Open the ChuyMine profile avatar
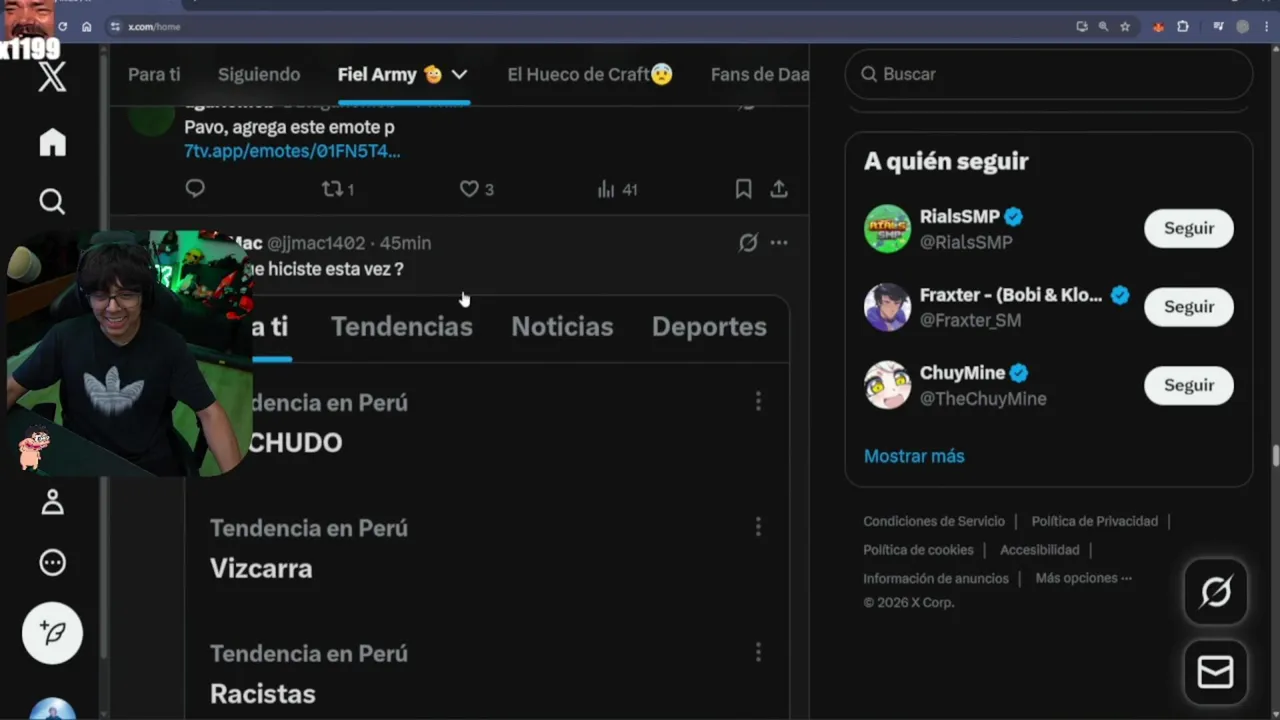 (x=887, y=385)
